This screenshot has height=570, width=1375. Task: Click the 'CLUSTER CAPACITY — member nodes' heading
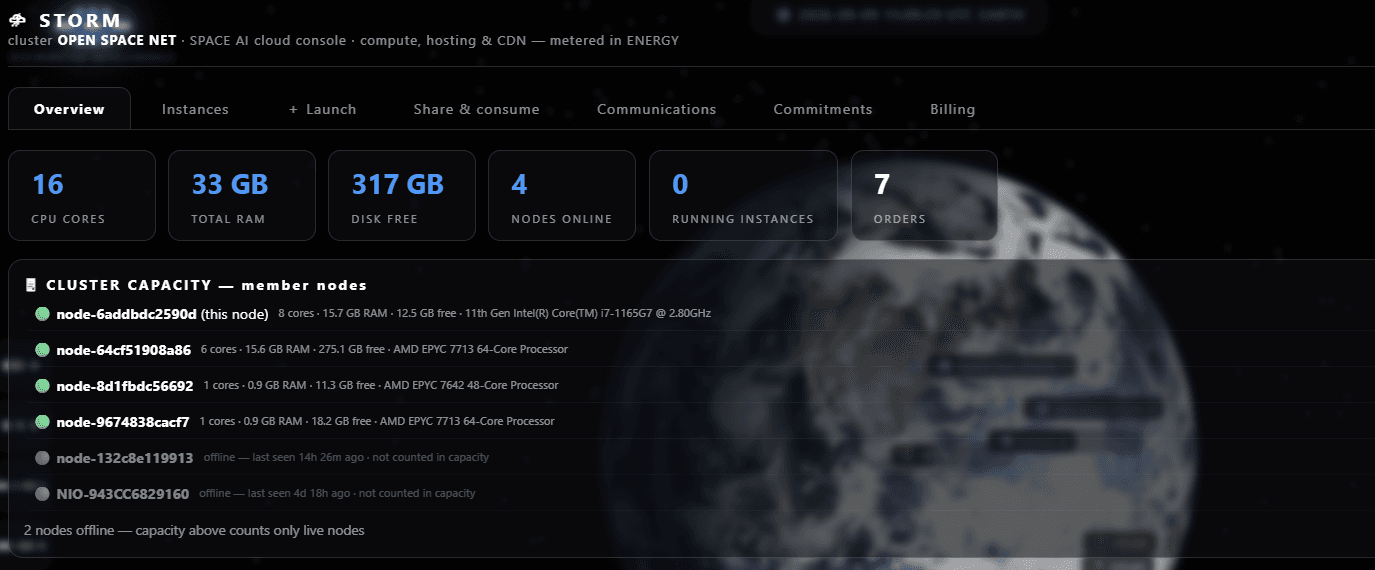tap(207, 285)
